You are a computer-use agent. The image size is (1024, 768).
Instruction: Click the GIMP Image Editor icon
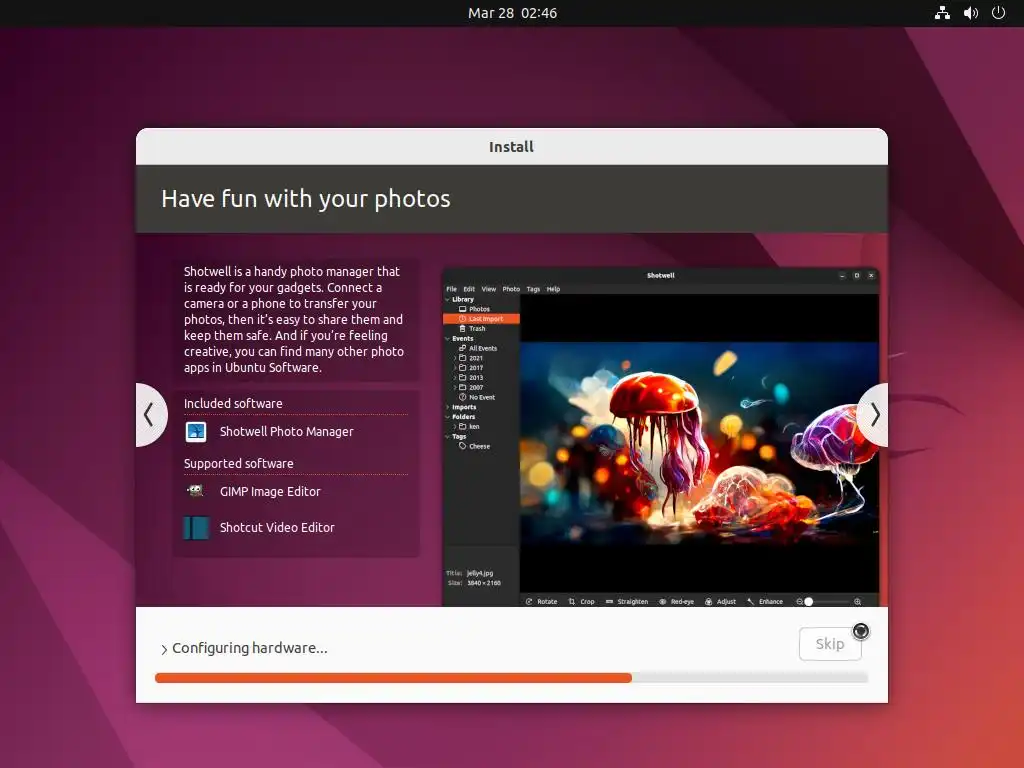click(x=196, y=491)
